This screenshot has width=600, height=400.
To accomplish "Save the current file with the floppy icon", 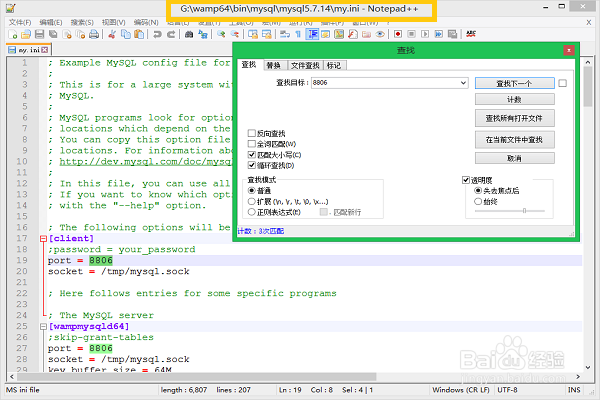I will pyautogui.click(x=39, y=34).
